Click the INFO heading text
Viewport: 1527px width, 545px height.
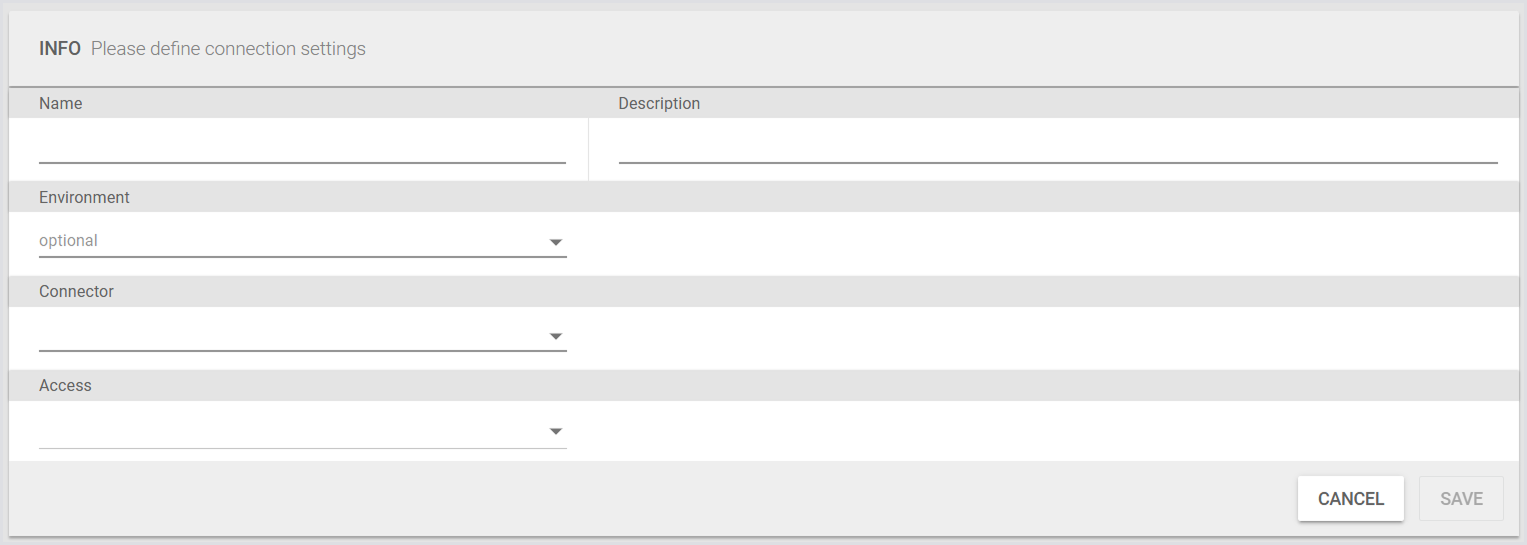(x=60, y=49)
